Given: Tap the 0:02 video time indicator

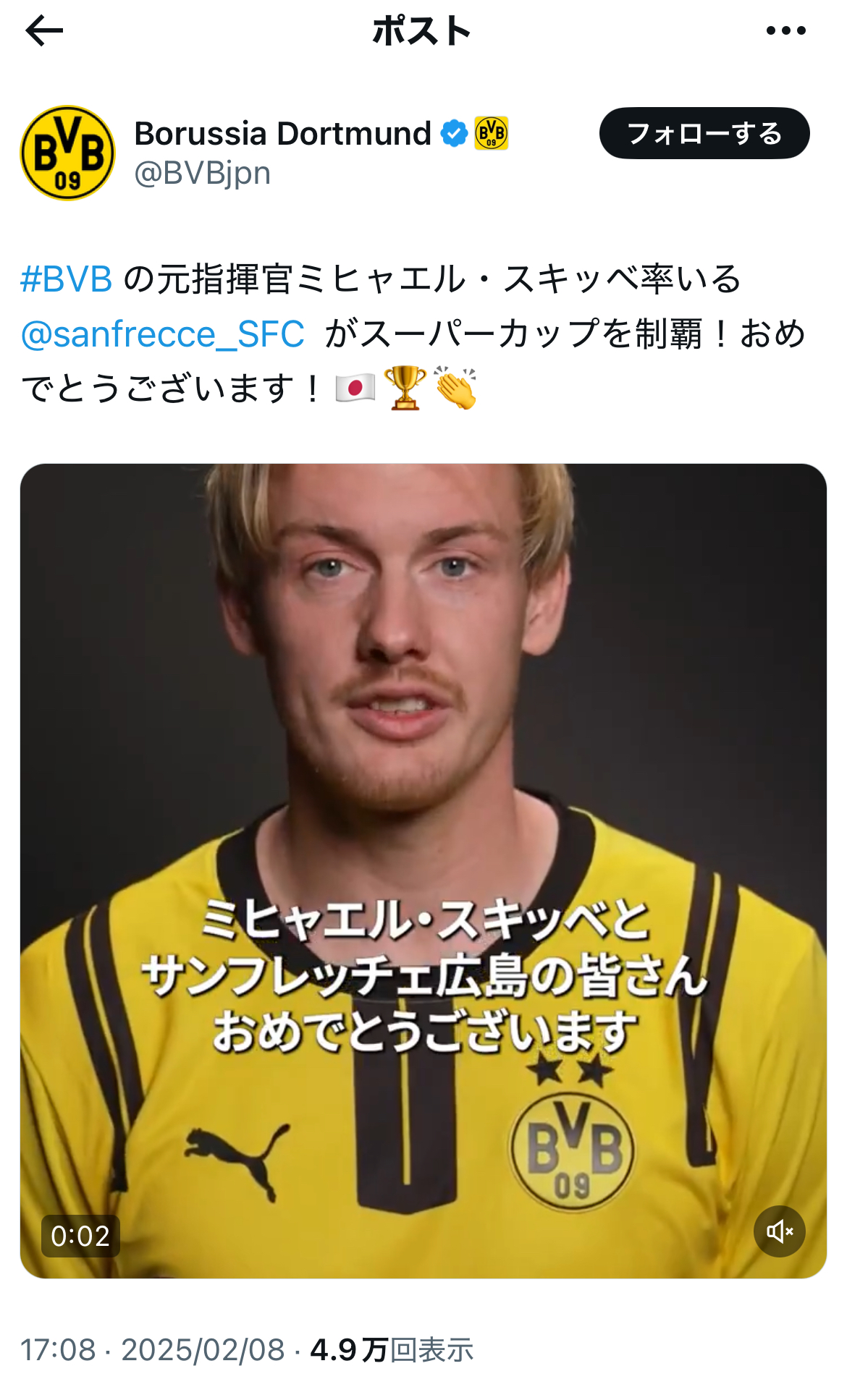Looking at the screenshot, I should pyautogui.click(x=80, y=1236).
